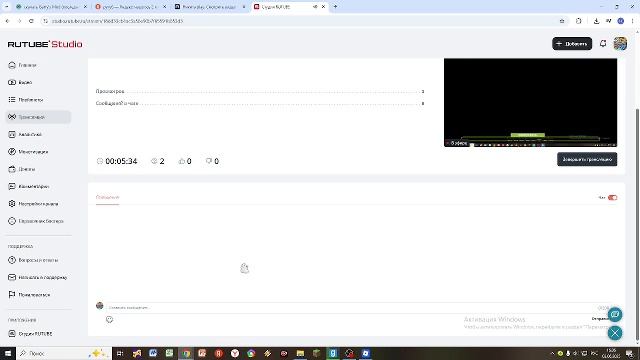Viewport: 640px width, 360px height.
Task: Reload the page
Action: [x=31, y=21]
